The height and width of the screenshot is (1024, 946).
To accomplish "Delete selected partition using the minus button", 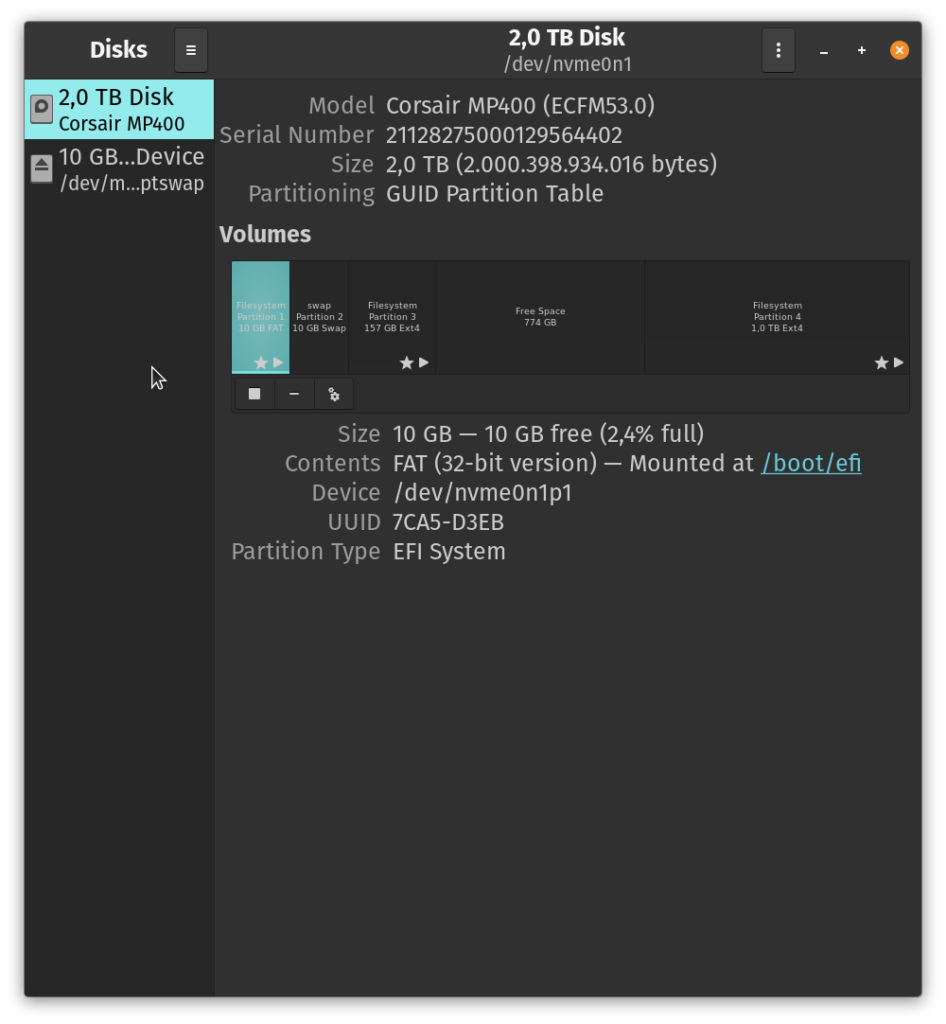I will click(294, 394).
